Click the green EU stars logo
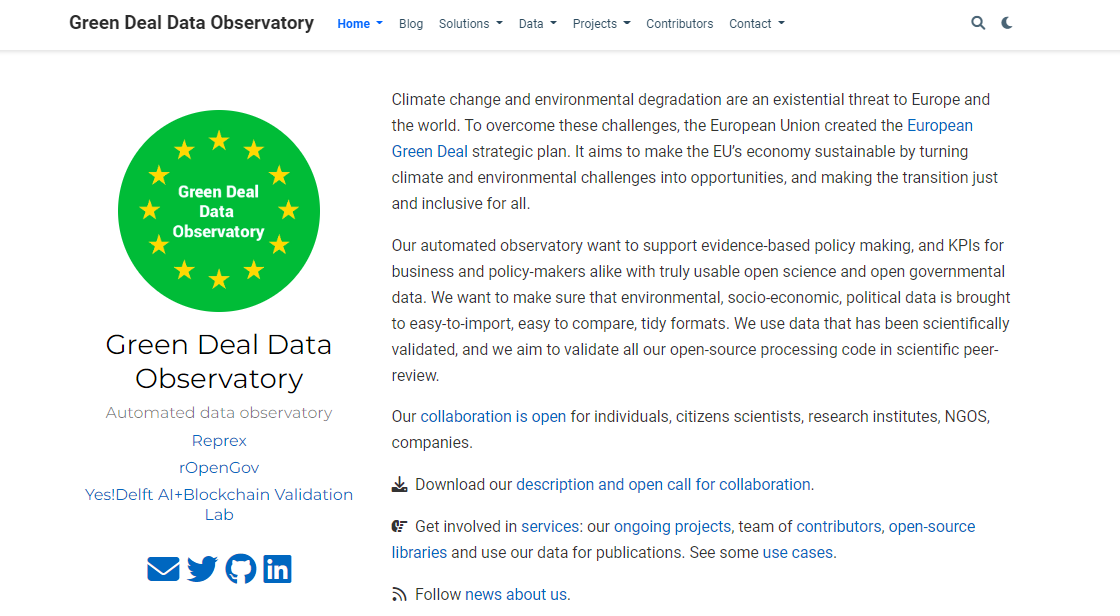 pyautogui.click(x=219, y=210)
